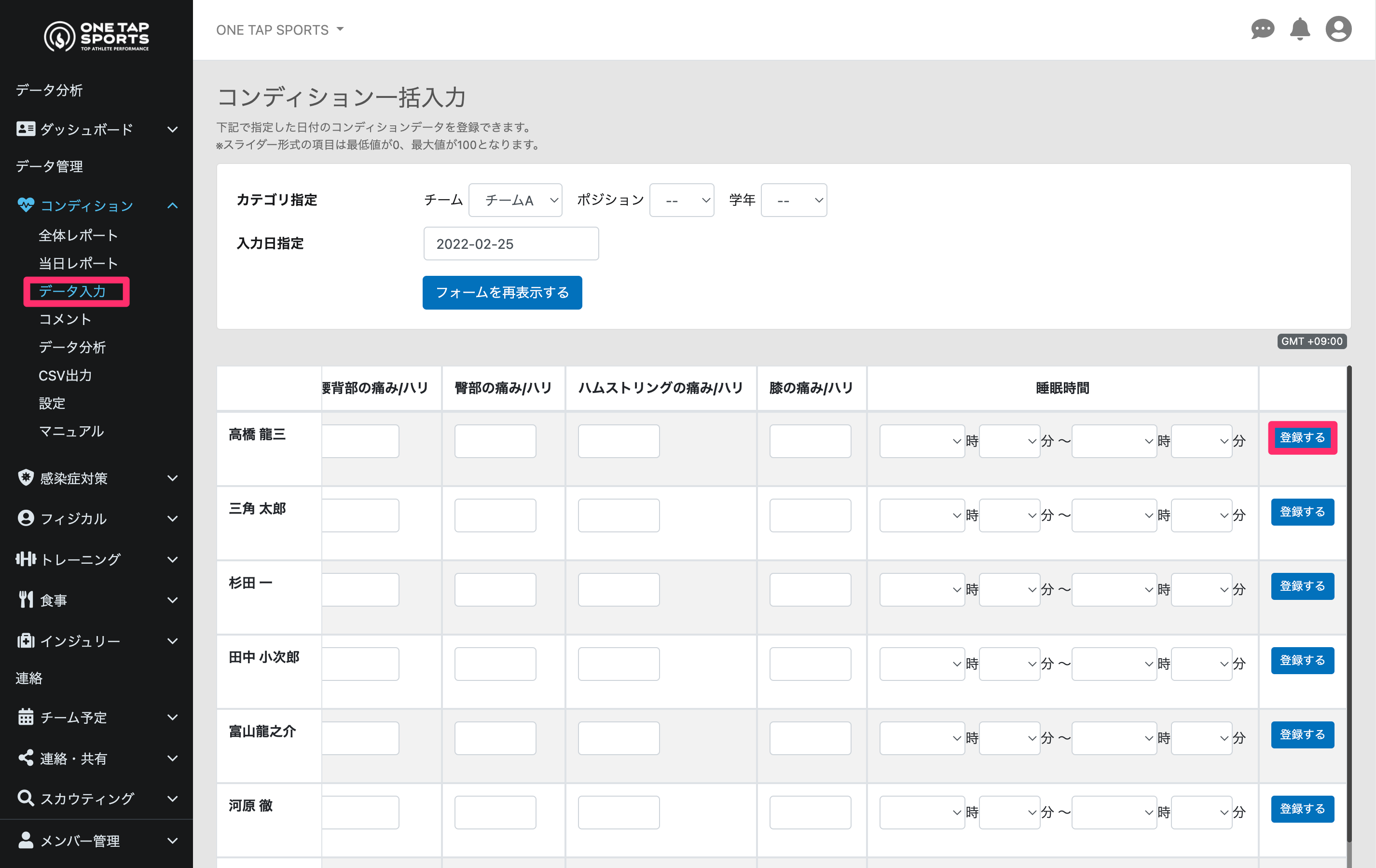Screen dimensions: 1376x868
Task: Expand the ダッシュボード menu chevron
Action: (x=172, y=130)
